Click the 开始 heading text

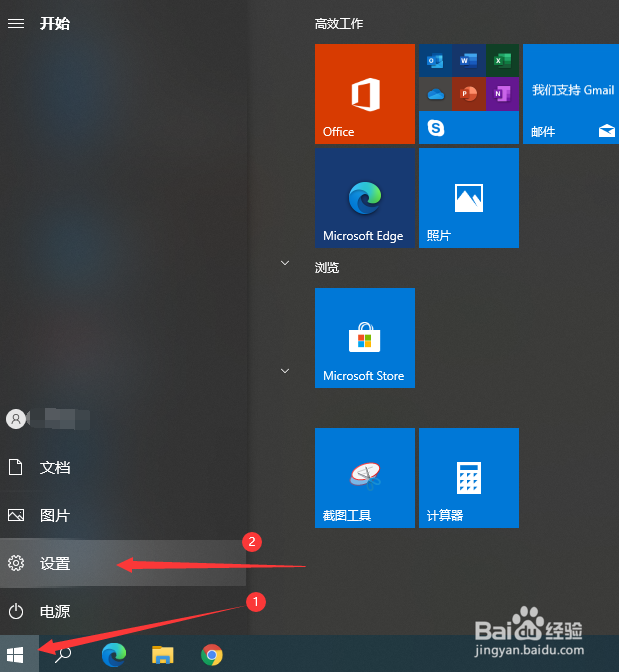click(55, 24)
